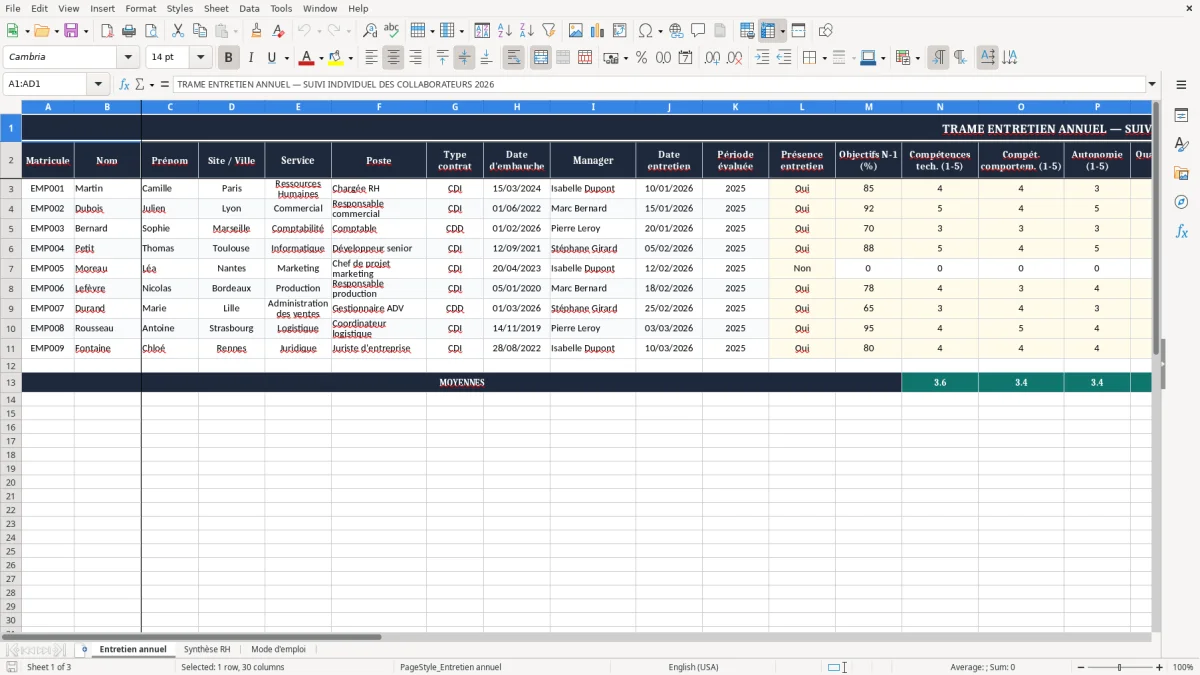Open sidebar Navigator compass icon
Viewport: 1200px width, 675px height.
(x=1181, y=203)
